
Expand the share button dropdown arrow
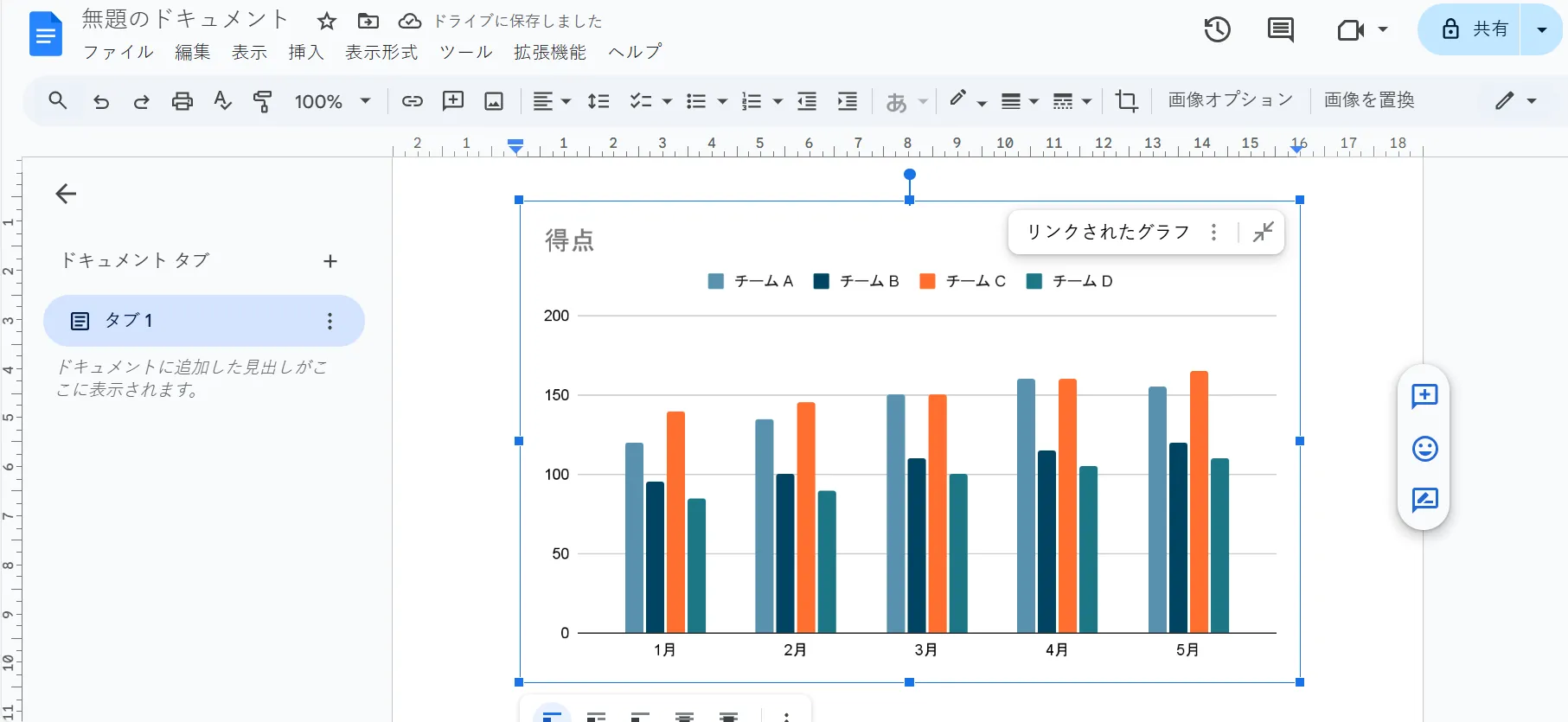(x=1541, y=29)
